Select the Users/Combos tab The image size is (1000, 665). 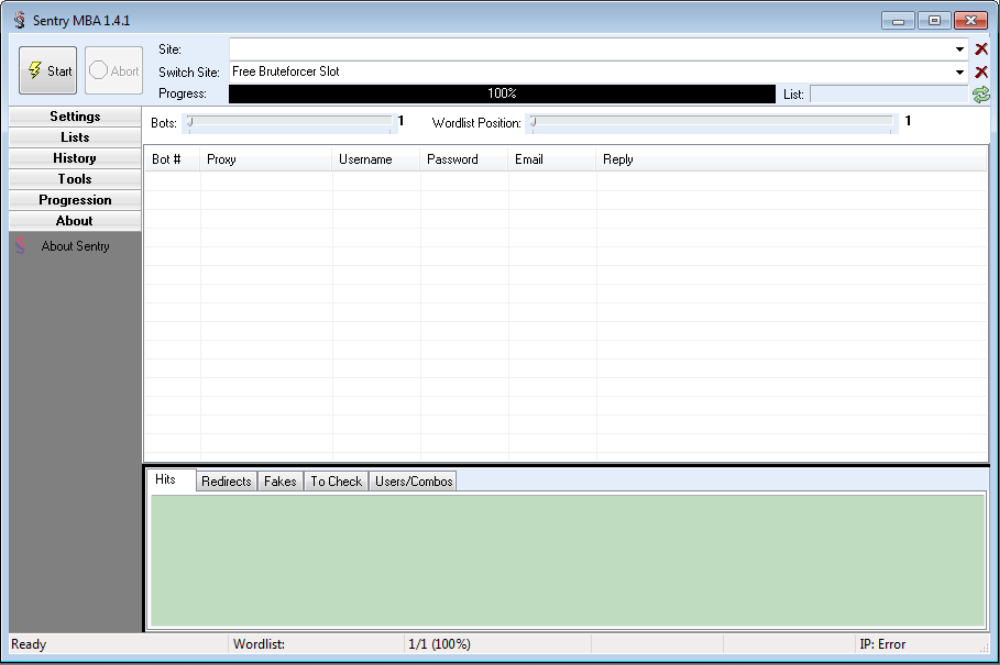coord(413,481)
